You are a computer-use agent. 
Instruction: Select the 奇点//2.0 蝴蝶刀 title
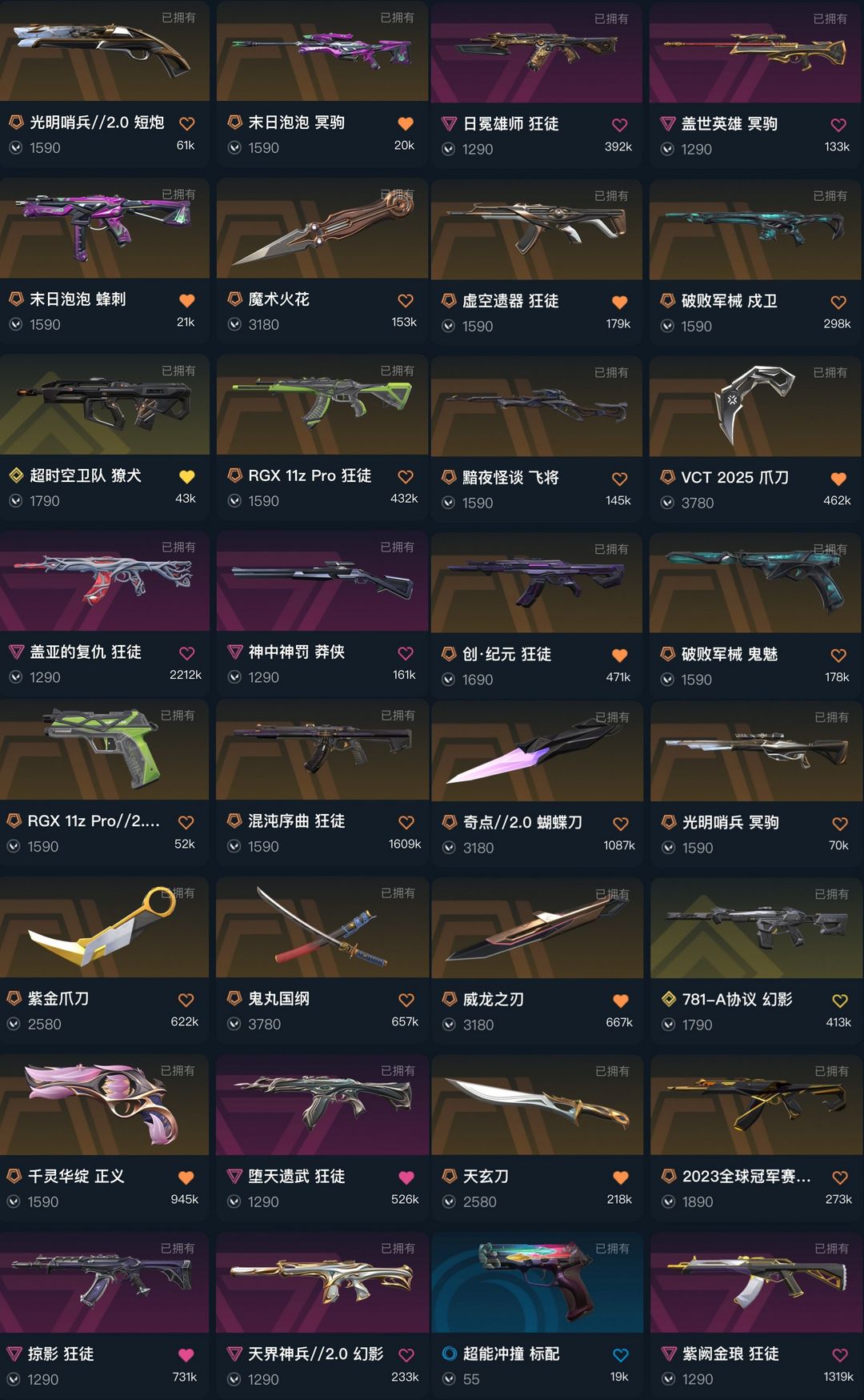pyautogui.click(x=522, y=822)
